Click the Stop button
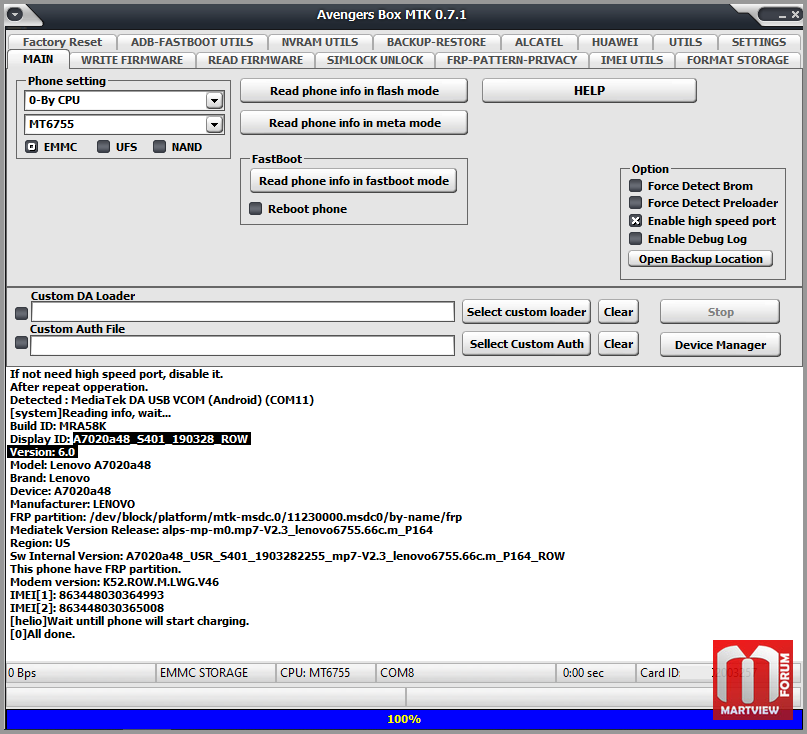 point(720,312)
